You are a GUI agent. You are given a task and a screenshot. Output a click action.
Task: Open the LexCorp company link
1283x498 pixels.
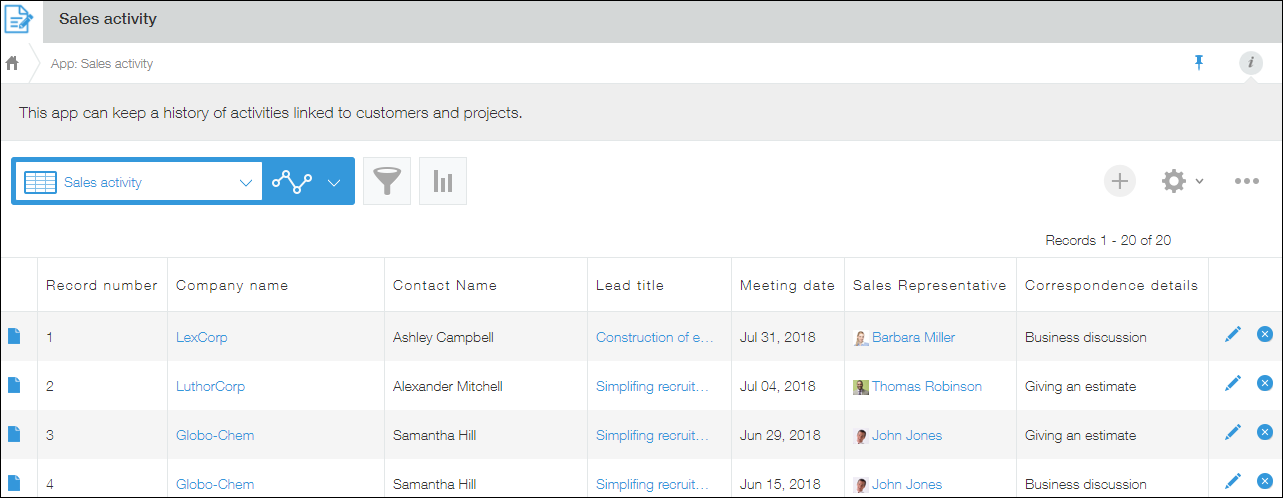click(202, 337)
